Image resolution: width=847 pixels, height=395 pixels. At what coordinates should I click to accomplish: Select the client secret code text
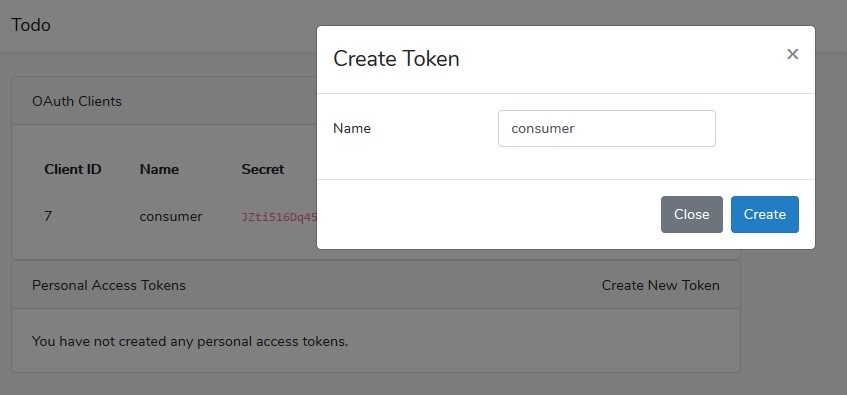pyautogui.click(x=279, y=217)
